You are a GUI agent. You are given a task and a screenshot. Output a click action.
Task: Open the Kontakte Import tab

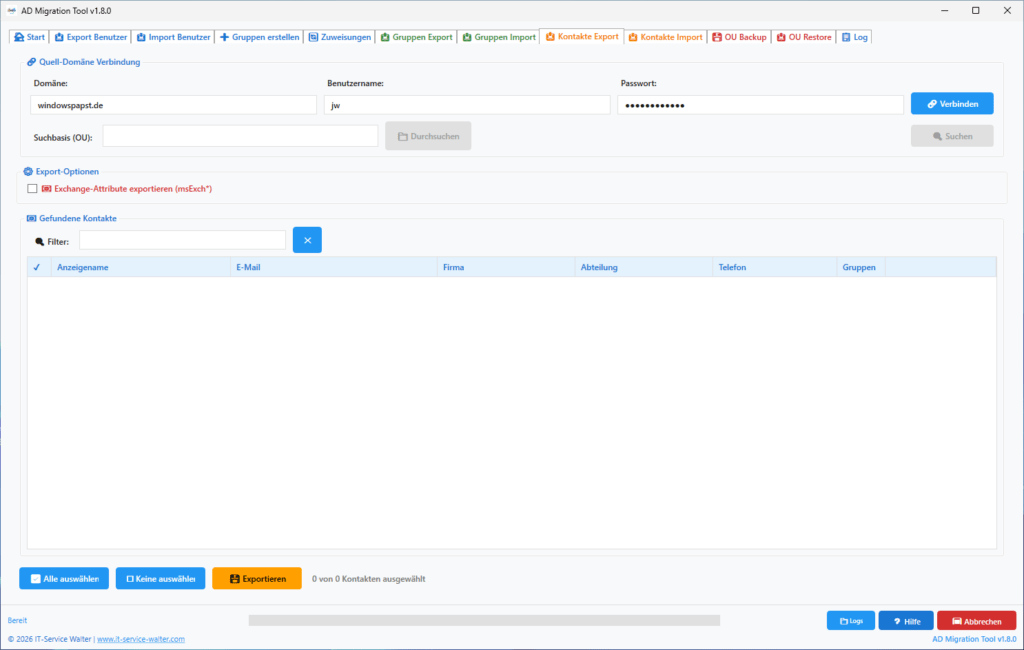pyautogui.click(x=665, y=37)
